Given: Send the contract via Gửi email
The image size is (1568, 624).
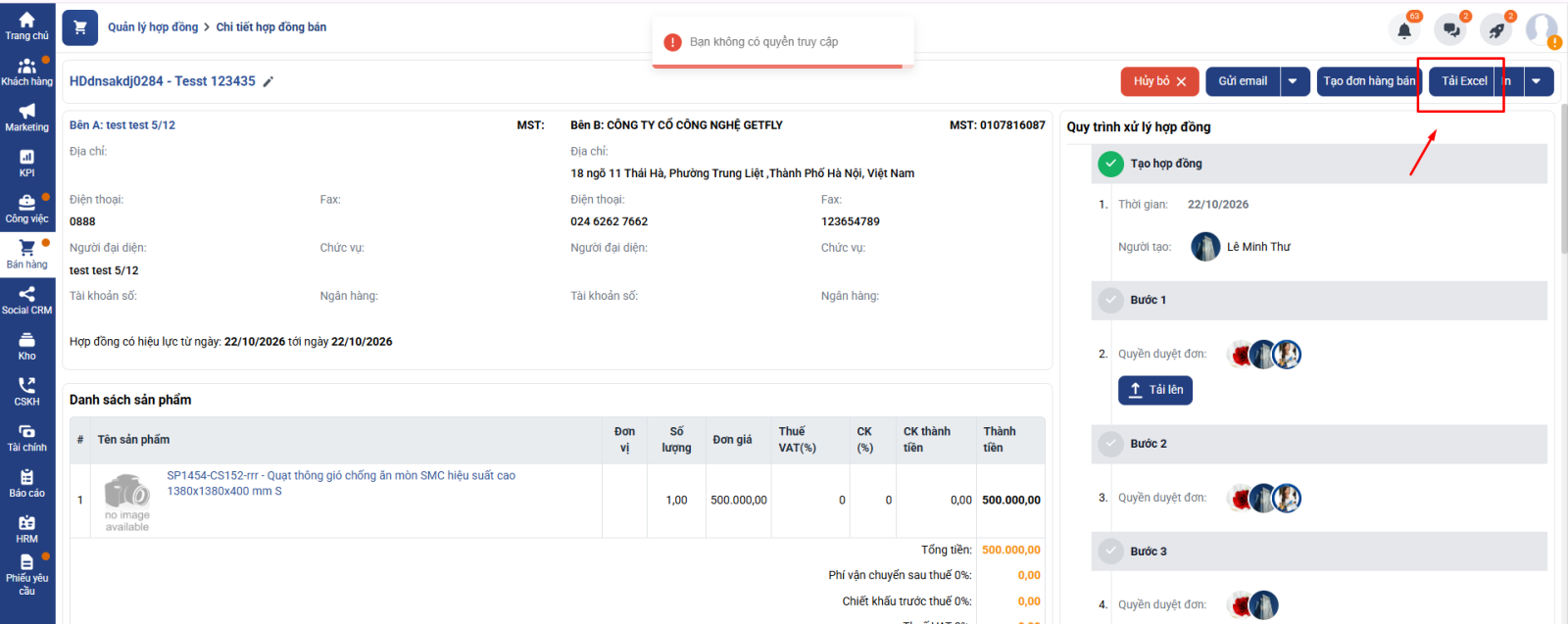Looking at the screenshot, I should 1243,81.
